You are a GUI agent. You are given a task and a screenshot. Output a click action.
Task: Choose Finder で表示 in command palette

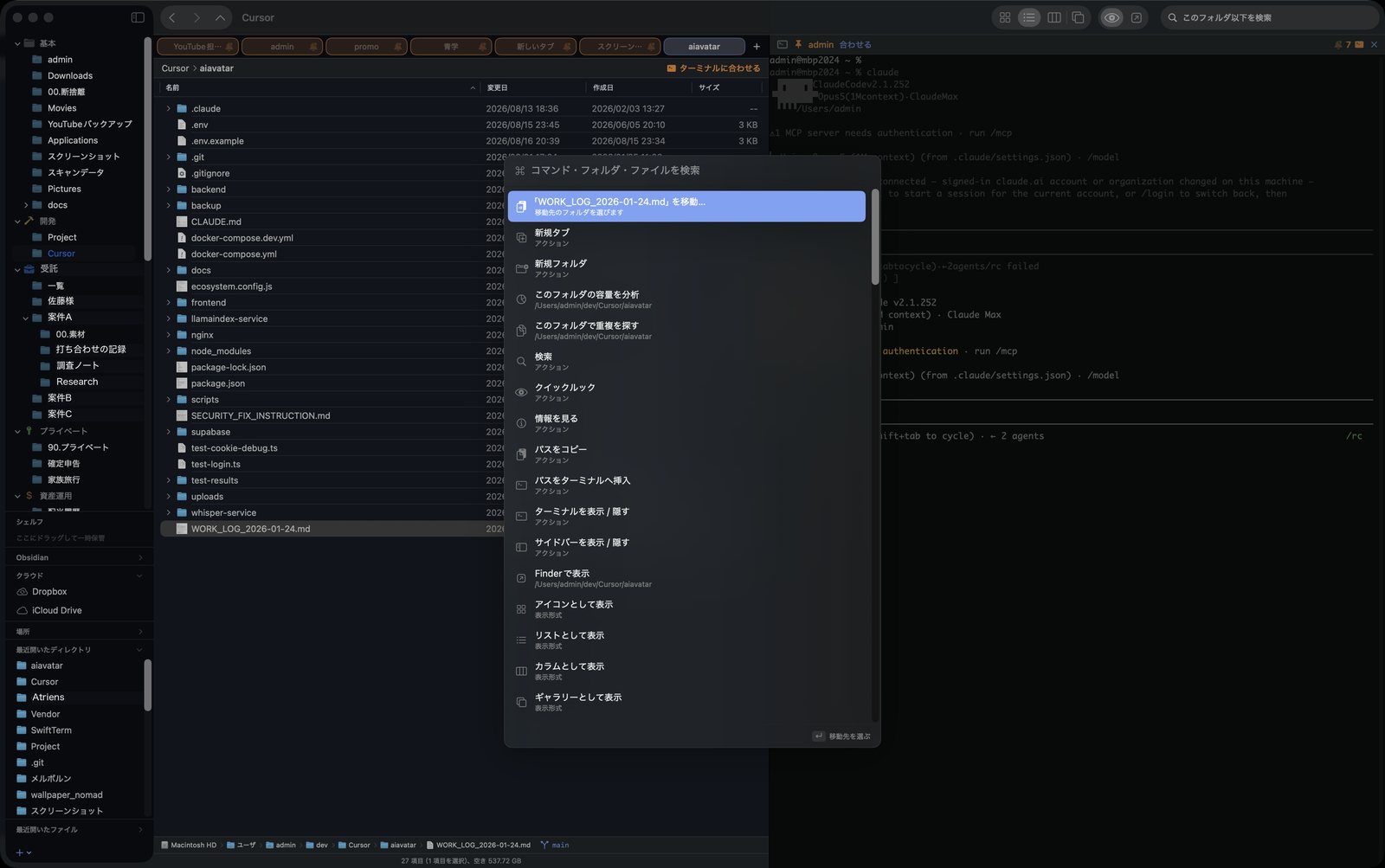pos(686,578)
